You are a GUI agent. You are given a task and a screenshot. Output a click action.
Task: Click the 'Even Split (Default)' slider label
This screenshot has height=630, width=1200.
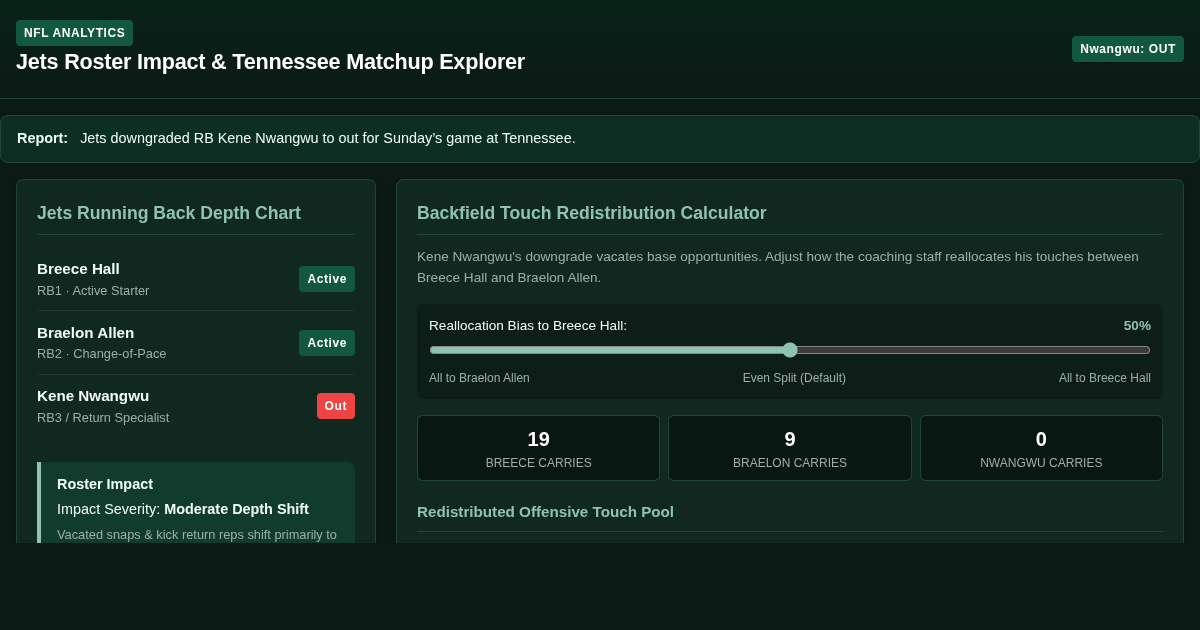794,378
